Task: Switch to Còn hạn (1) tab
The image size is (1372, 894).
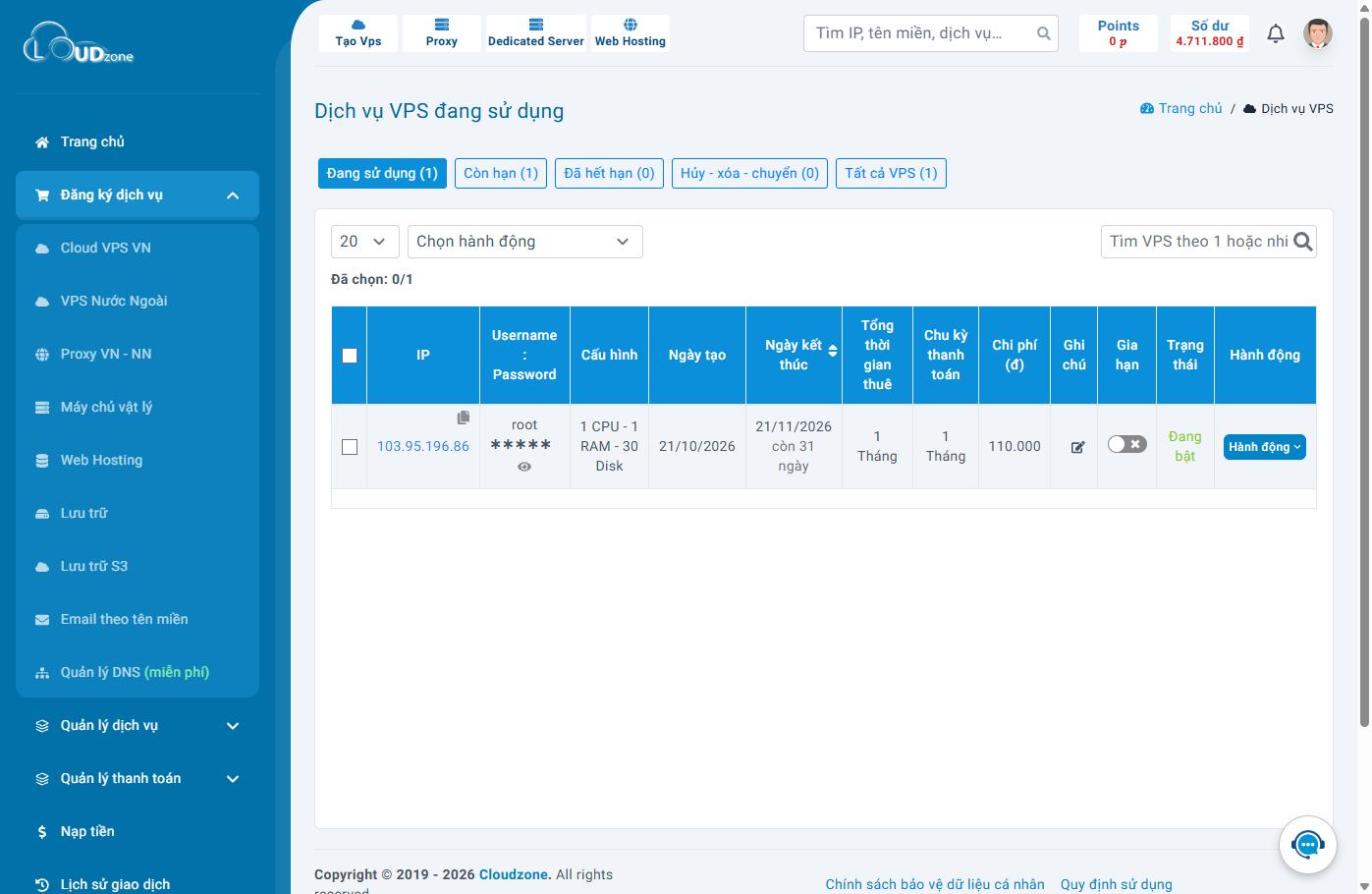Action: click(x=501, y=173)
